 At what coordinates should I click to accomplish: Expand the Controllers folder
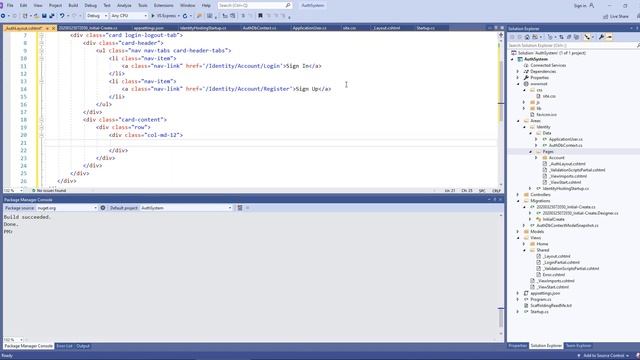pos(518,195)
